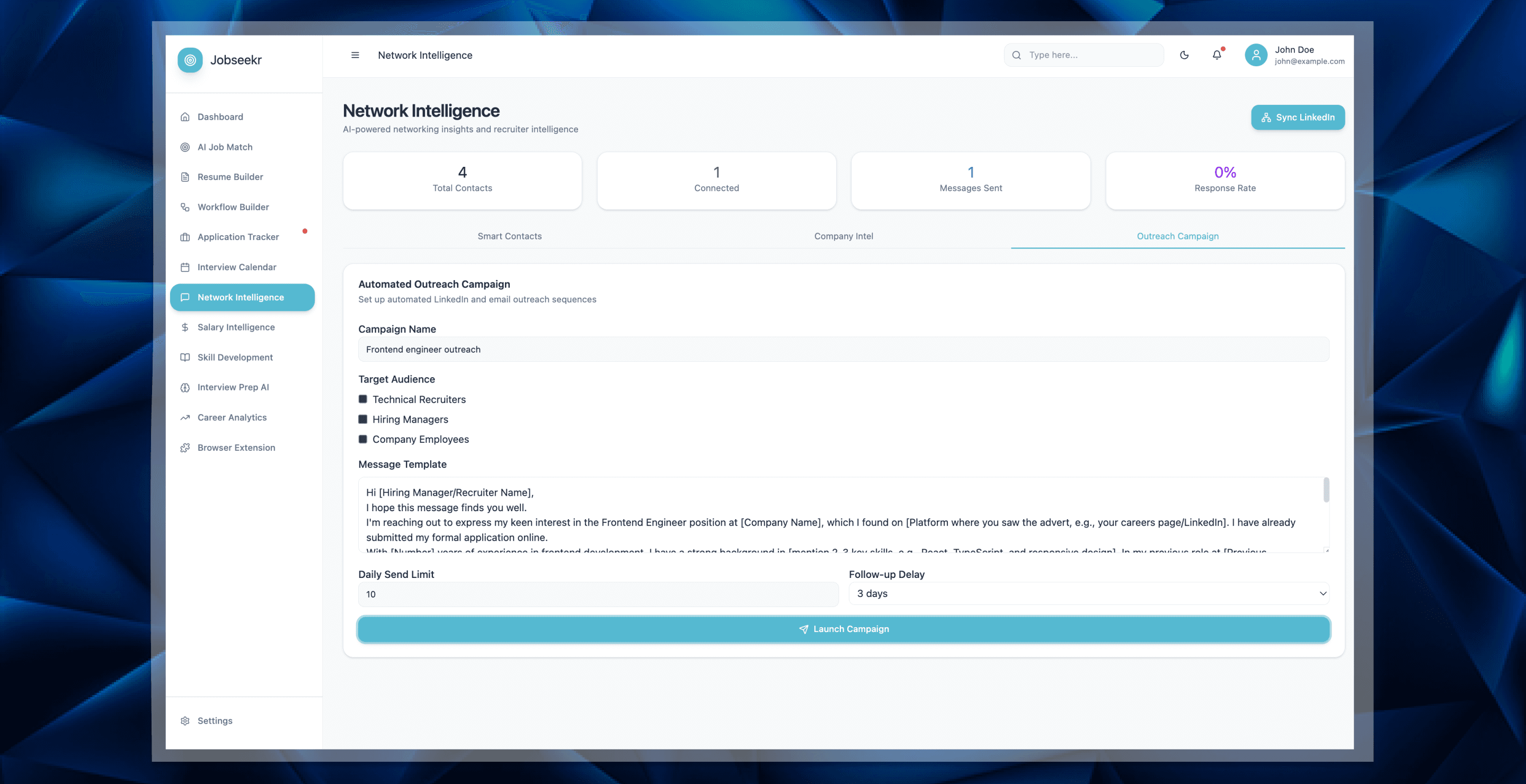
Task: Switch to the Smart Contacts tab
Action: coord(509,236)
